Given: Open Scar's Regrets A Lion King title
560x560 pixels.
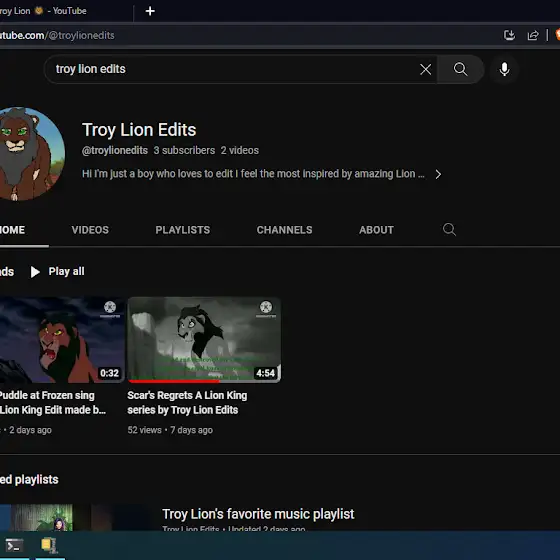Looking at the screenshot, I should tap(187, 402).
